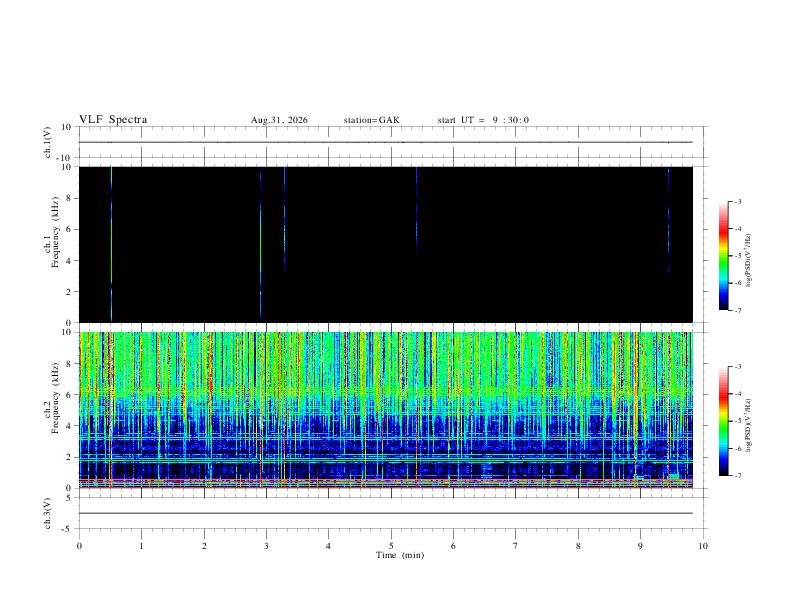Click the ch.1(V) waveform strip
The height and width of the screenshot is (612, 792).
386,142
